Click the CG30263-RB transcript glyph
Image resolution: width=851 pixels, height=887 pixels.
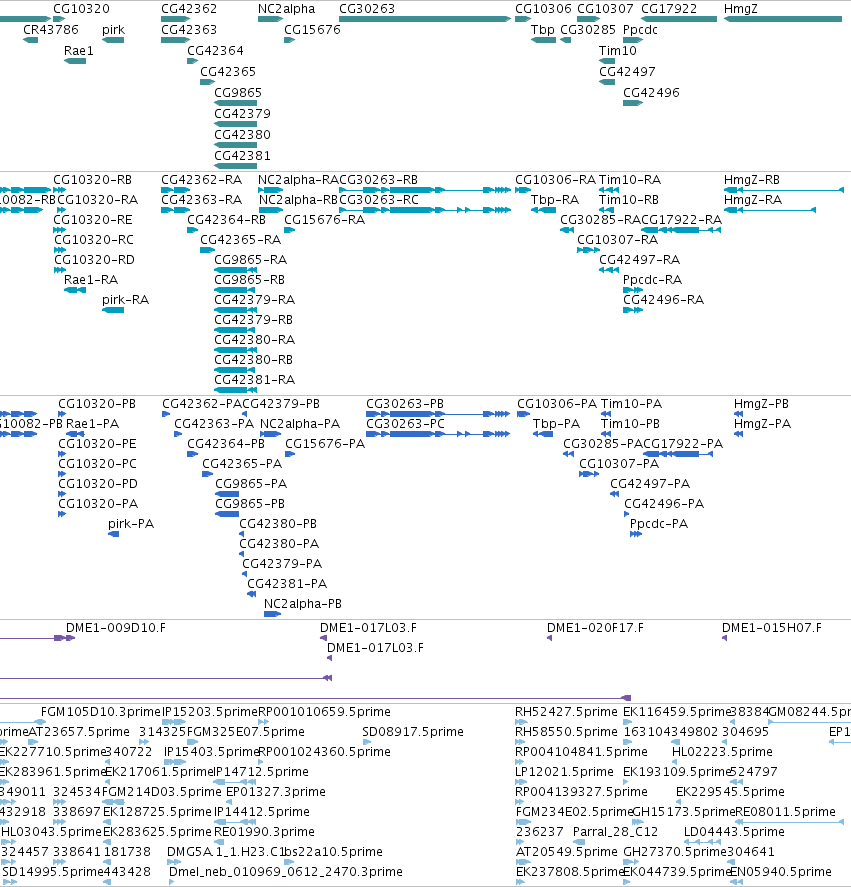pyautogui.click(x=425, y=190)
